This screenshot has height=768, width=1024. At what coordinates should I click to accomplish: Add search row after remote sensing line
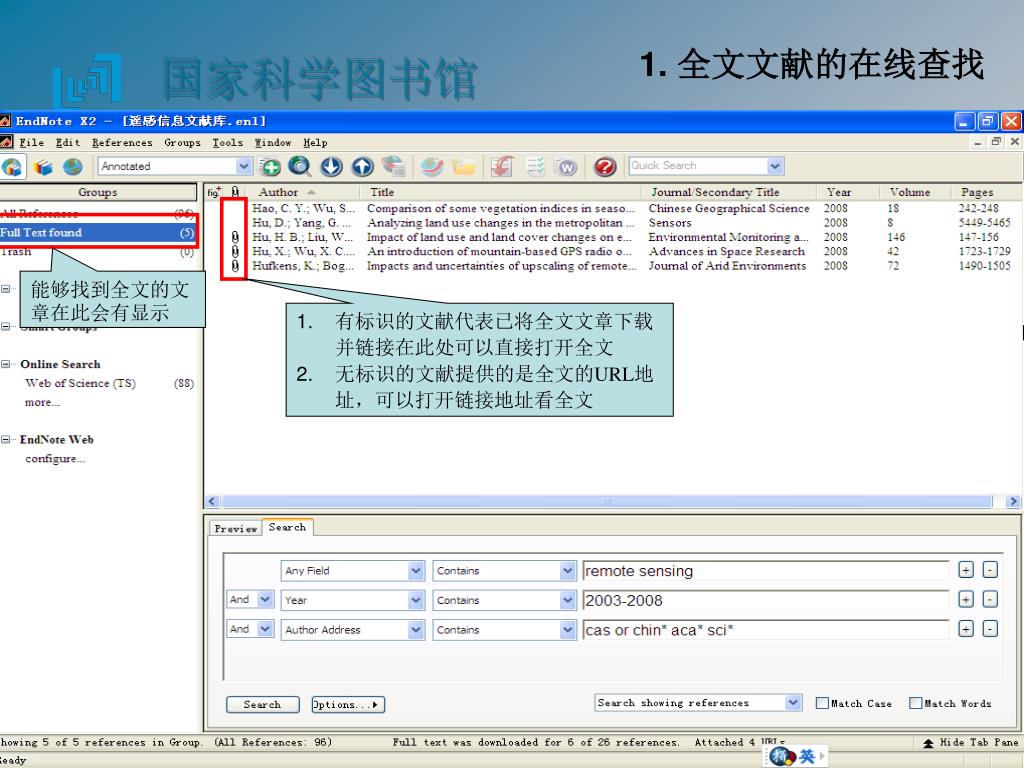pyautogui.click(x=966, y=570)
